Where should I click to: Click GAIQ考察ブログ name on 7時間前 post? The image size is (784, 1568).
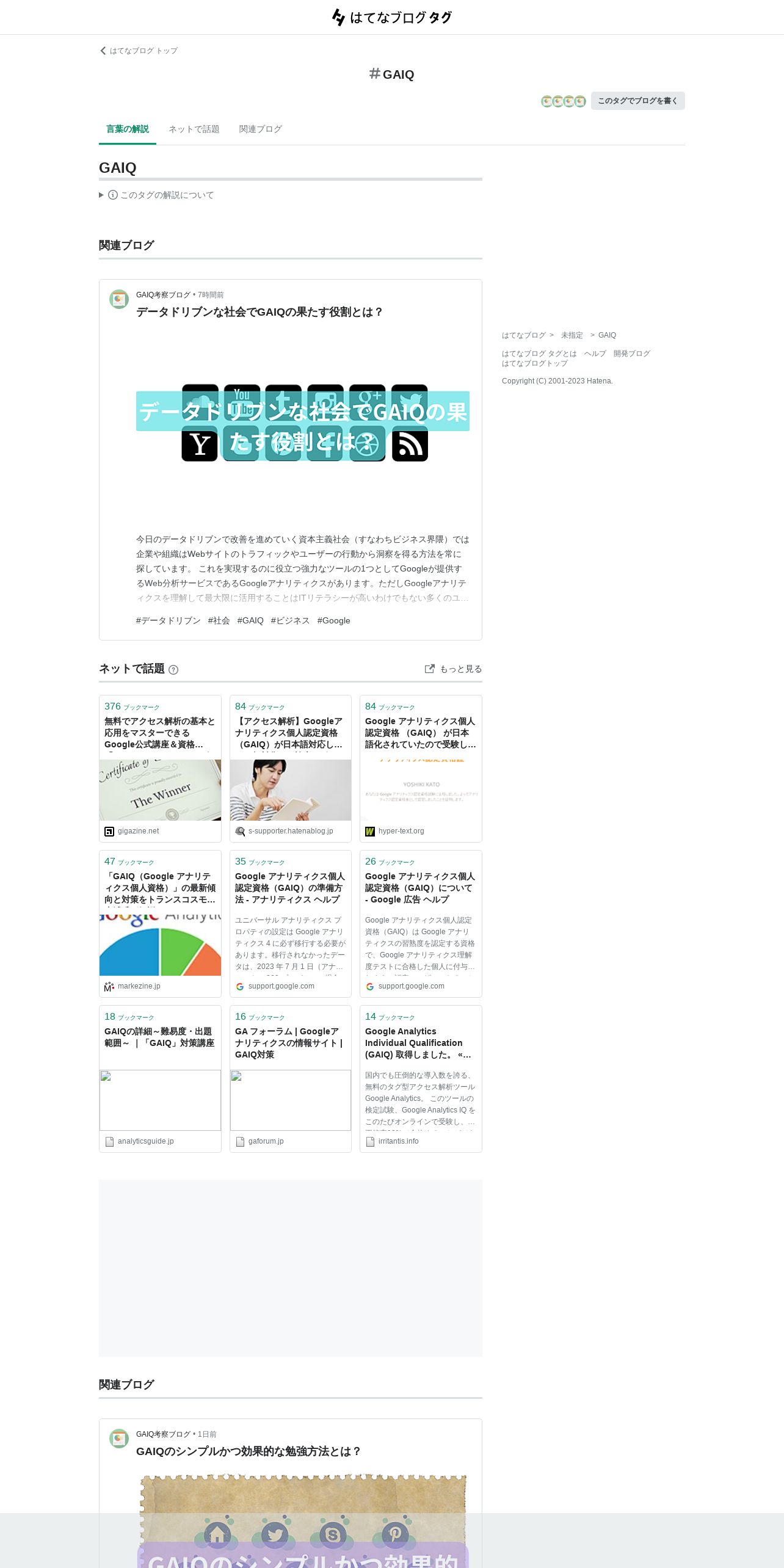(x=163, y=295)
